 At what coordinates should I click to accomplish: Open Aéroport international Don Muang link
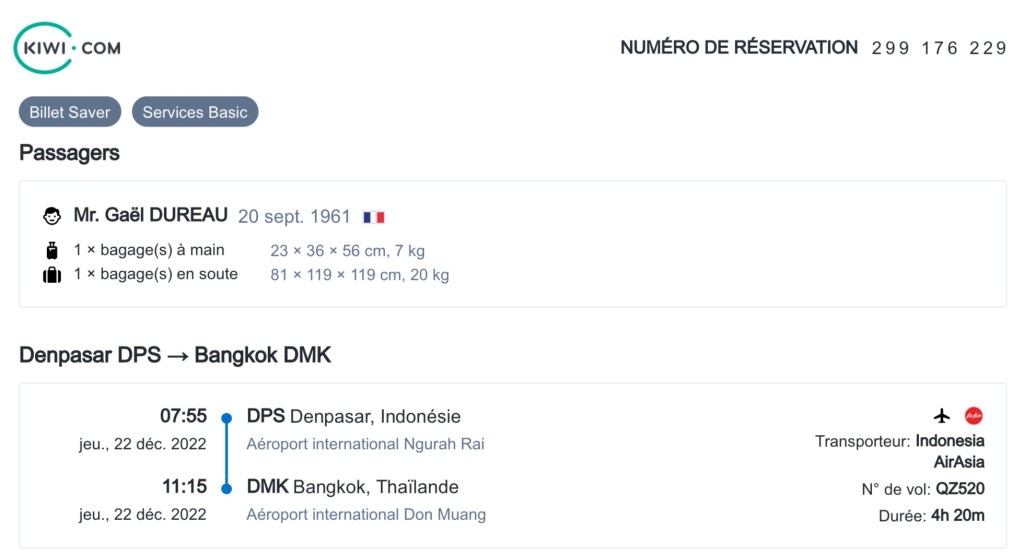click(x=366, y=515)
